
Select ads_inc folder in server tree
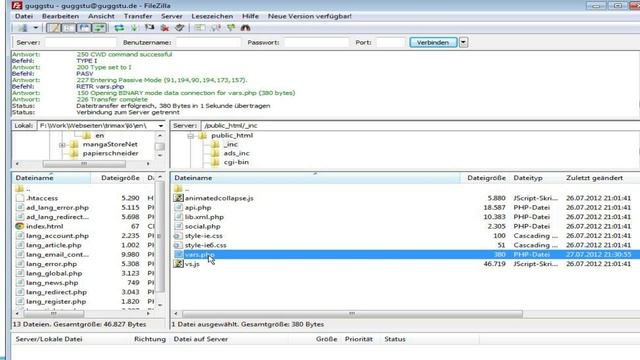[x=236, y=153]
